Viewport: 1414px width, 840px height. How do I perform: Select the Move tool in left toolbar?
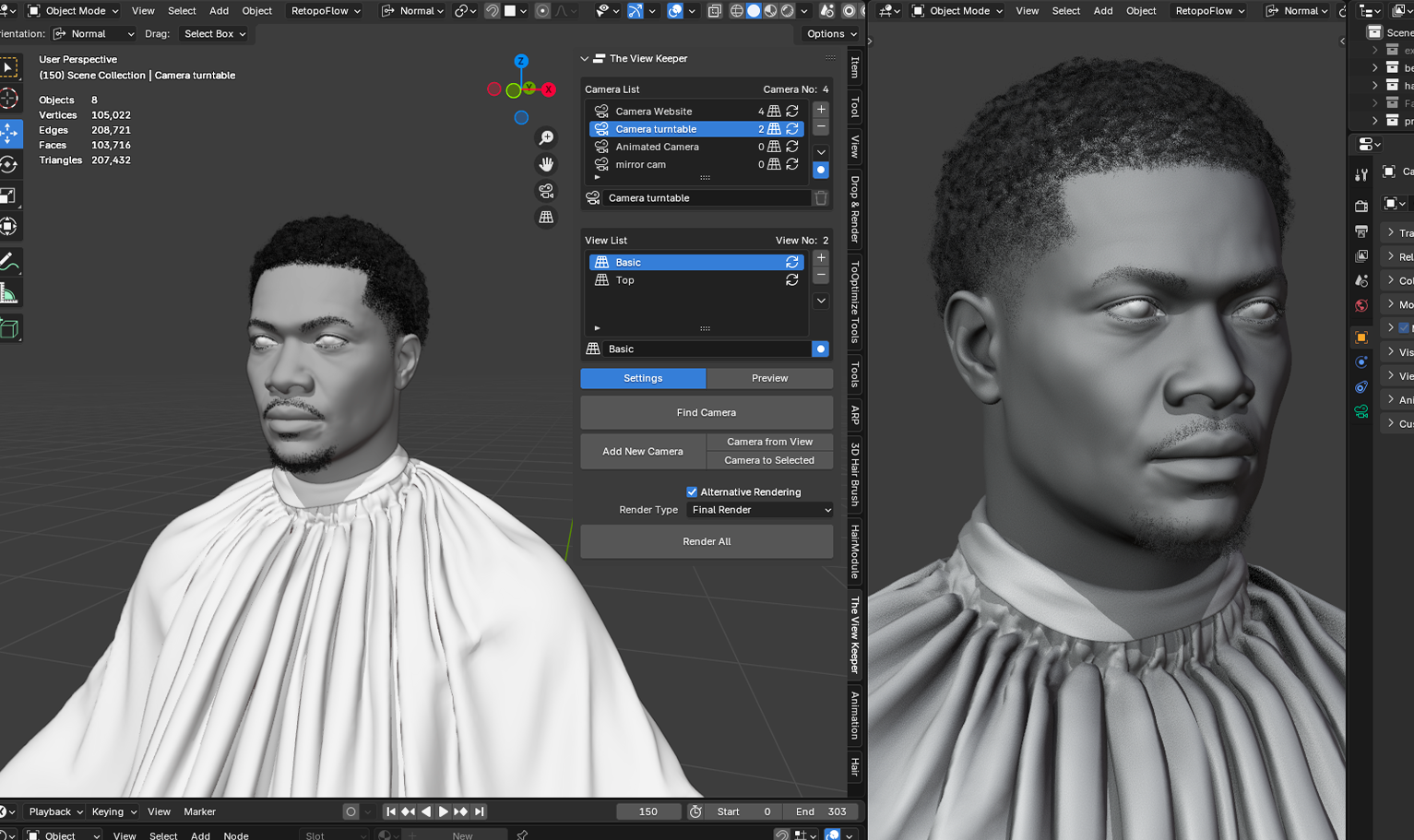(x=9, y=133)
